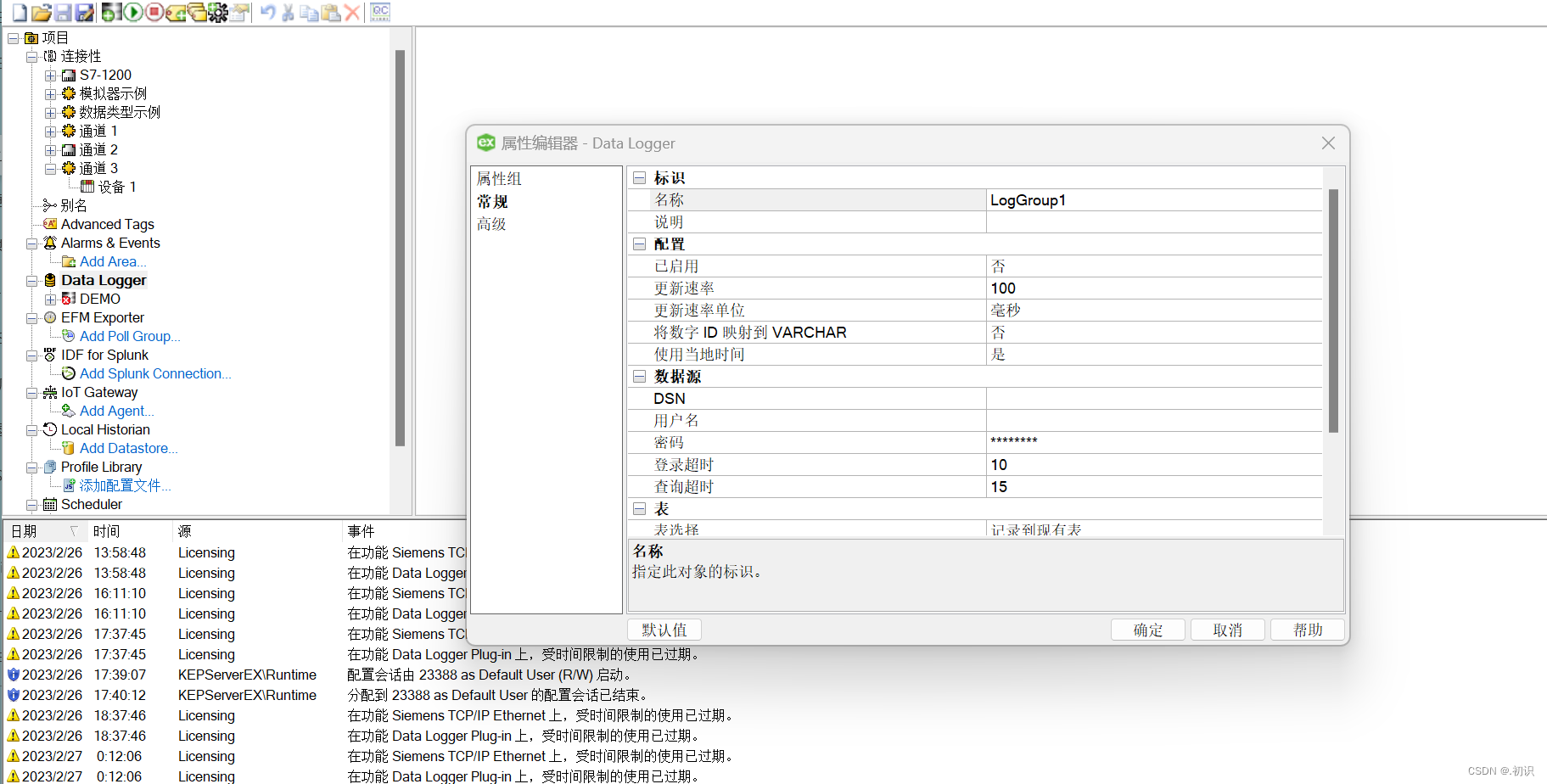1547x784 pixels.
Task: Click the Save As disk-with-pencil icon
Action: [x=84, y=12]
